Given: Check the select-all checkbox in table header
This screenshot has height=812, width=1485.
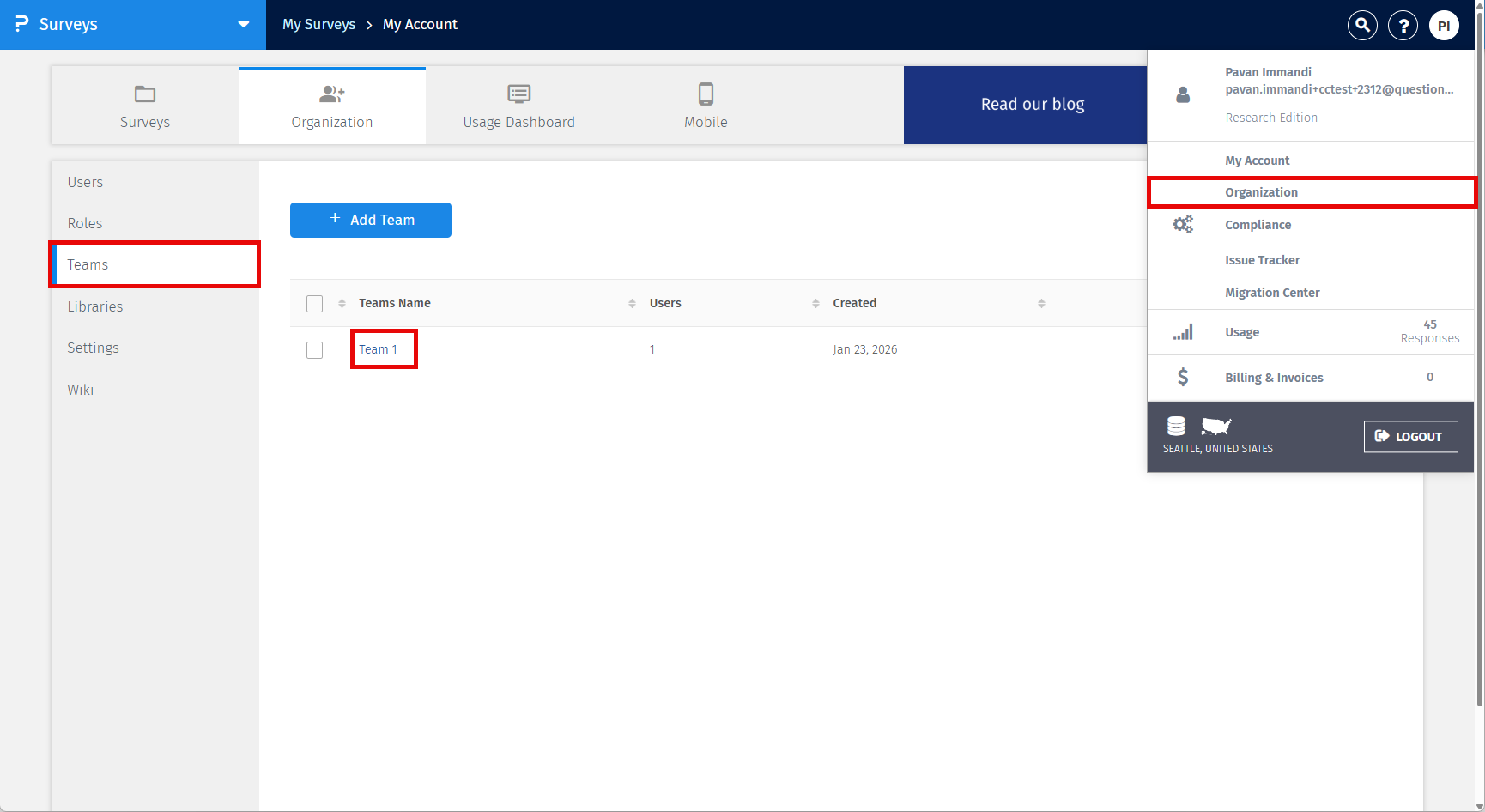Looking at the screenshot, I should coord(314,303).
